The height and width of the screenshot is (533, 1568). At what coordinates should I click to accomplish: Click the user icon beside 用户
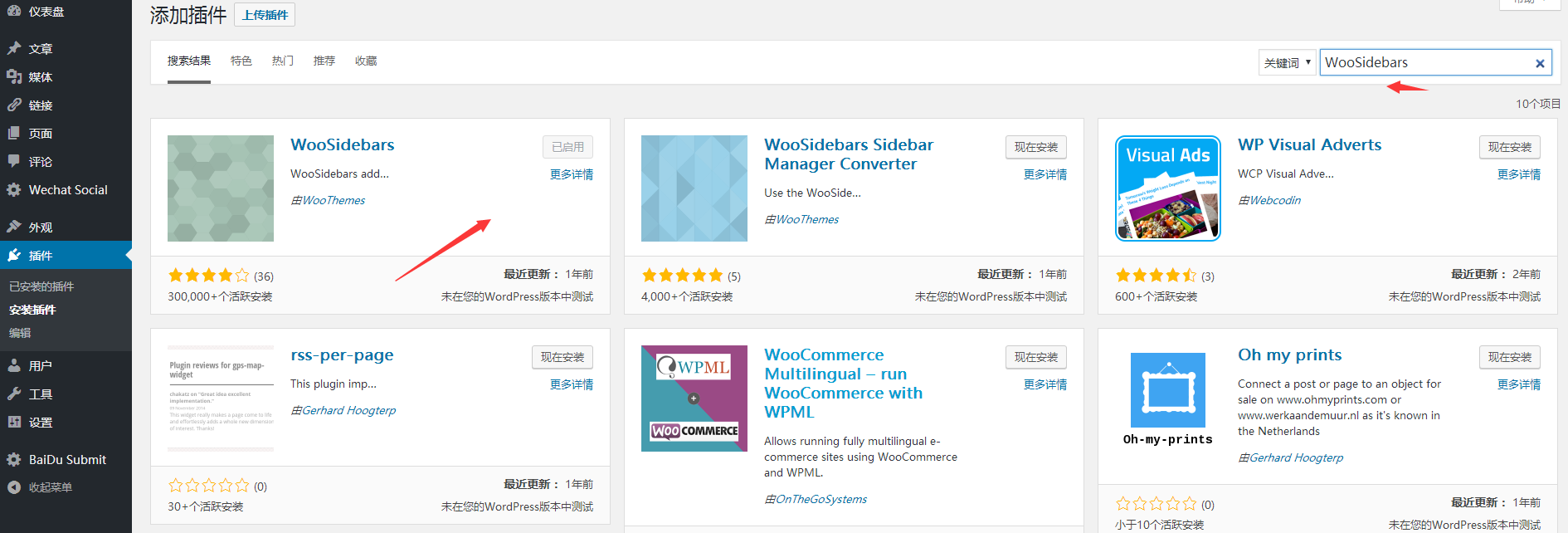point(14,365)
